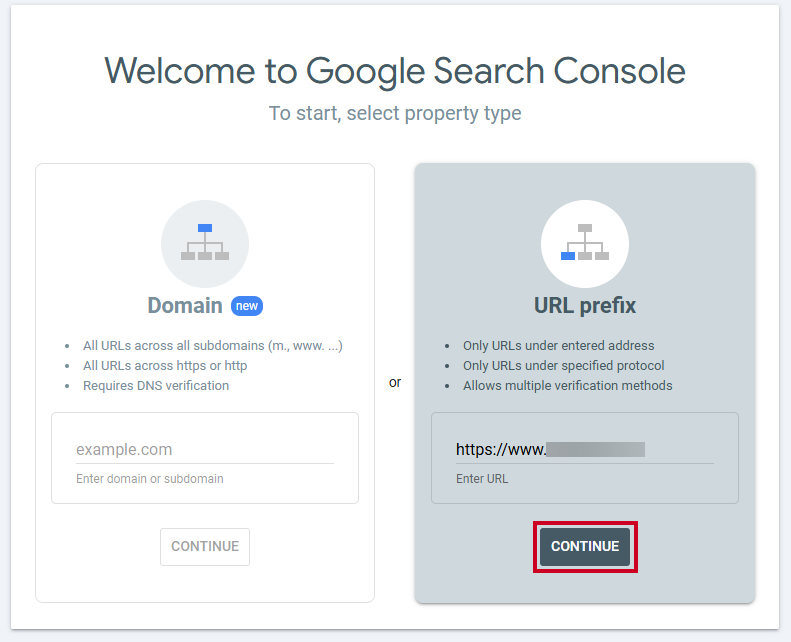Screen dimensions: 791x642
Task: Click the blue "new" badge beside Domain
Action: pos(247,306)
